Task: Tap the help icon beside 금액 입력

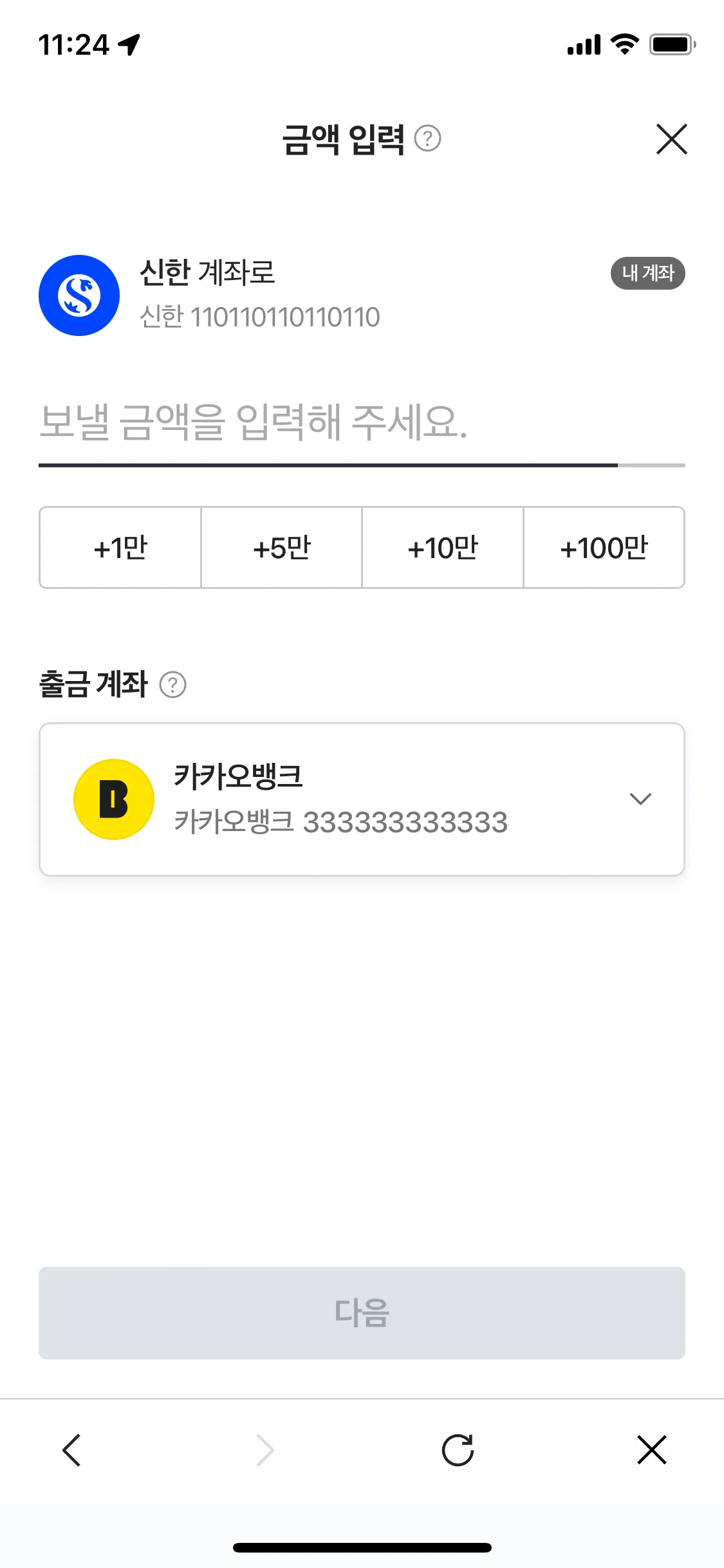Action: pyautogui.click(x=427, y=138)
